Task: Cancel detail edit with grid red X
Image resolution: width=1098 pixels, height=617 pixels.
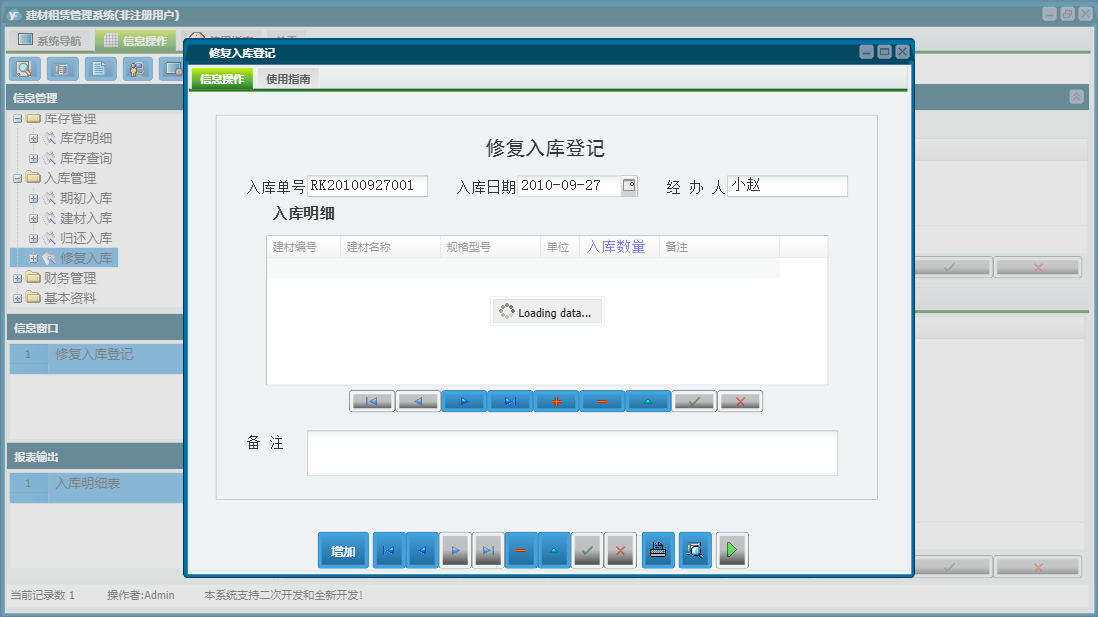Action: 740,401
